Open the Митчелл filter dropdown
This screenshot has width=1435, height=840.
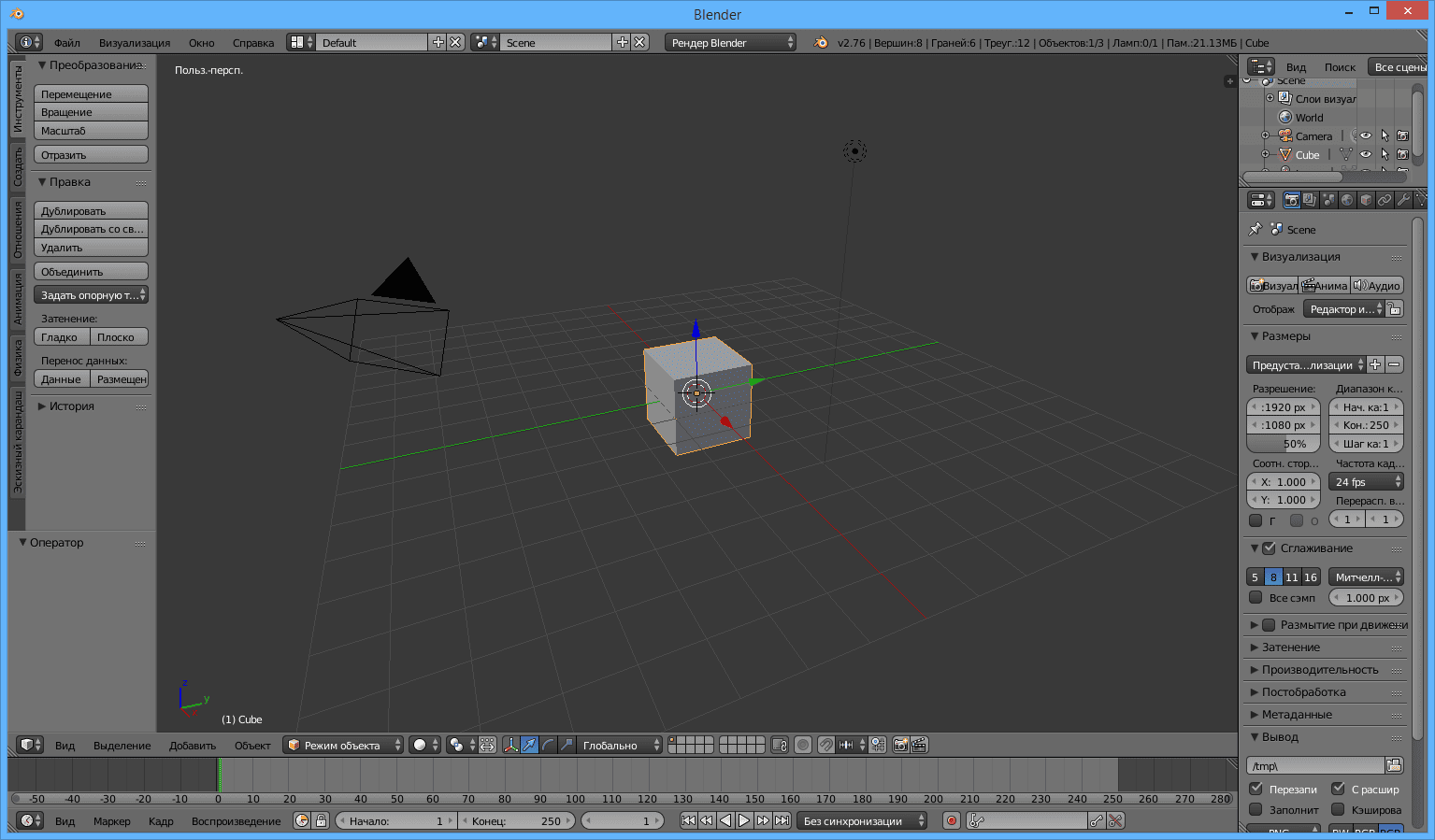[1366, 577]
